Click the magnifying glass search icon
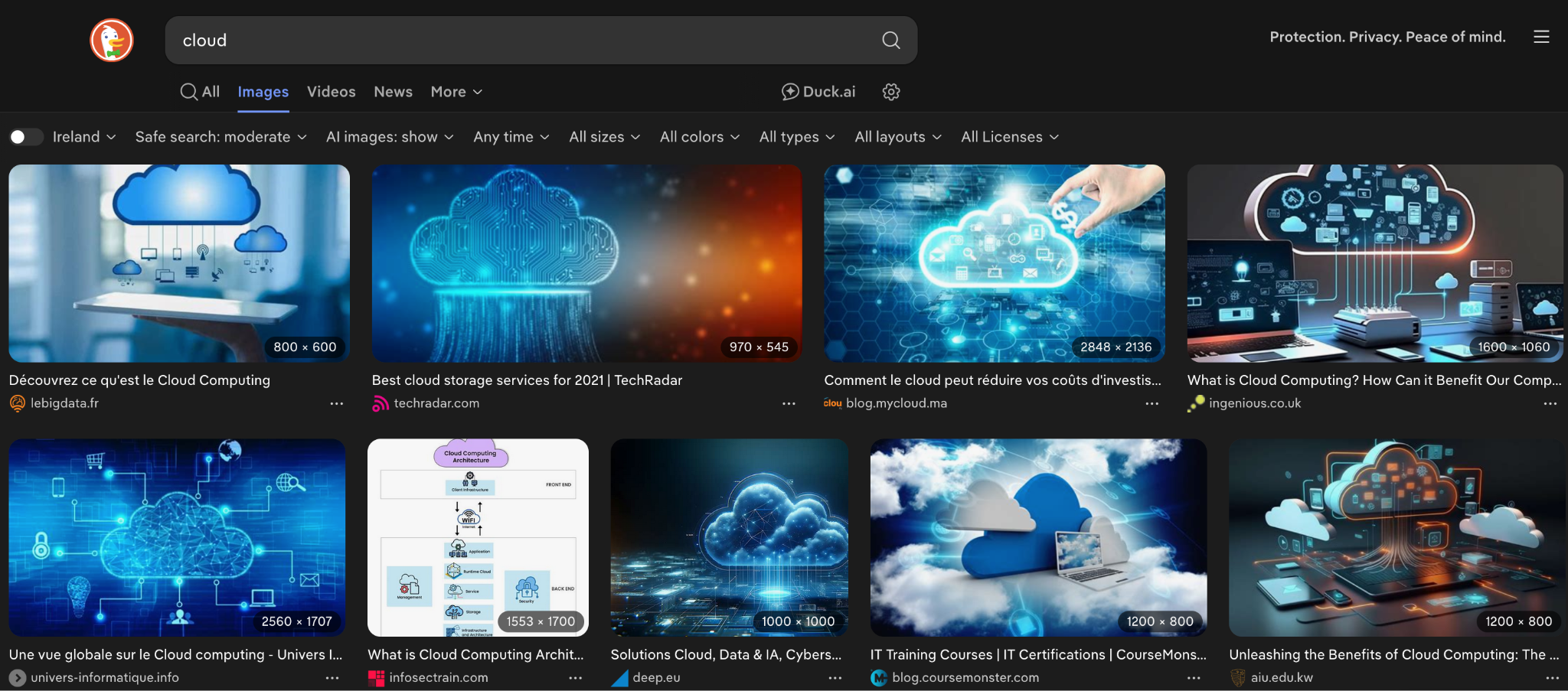 890,40
